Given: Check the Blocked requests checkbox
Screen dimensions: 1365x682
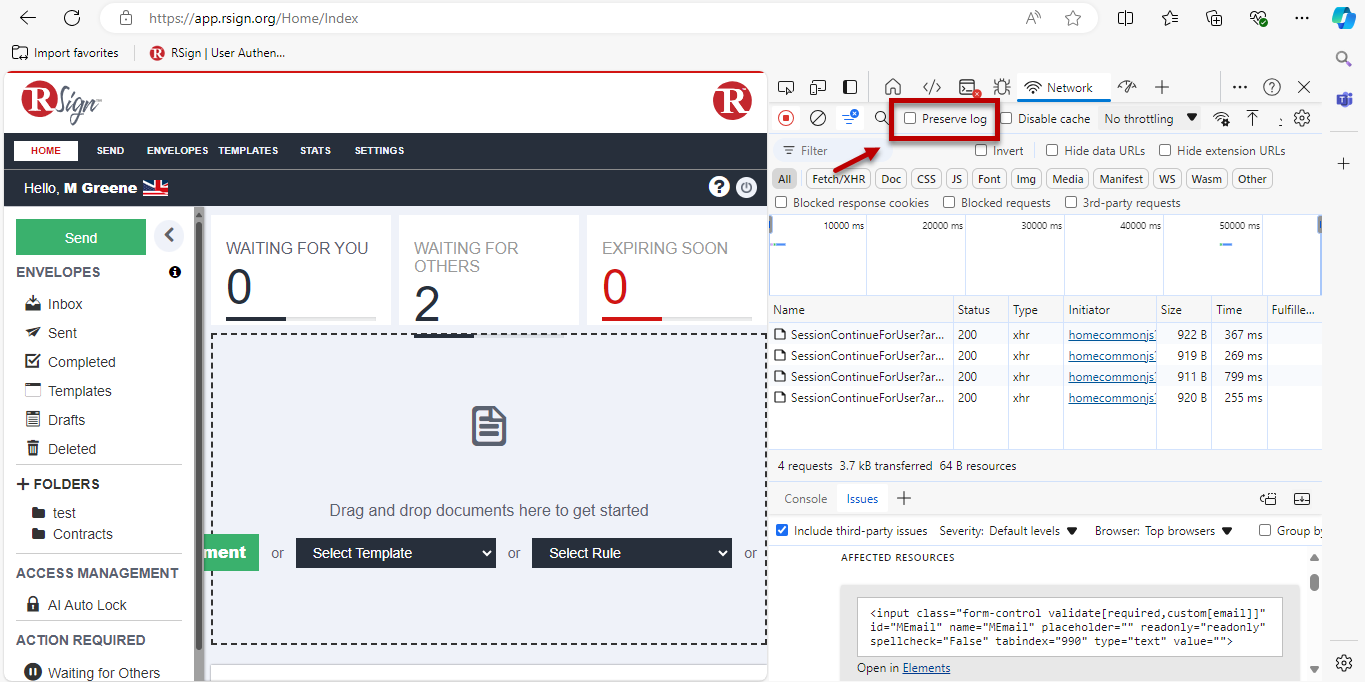Looking at the screenshot, I should pyautogui.click(x=949, y=202).
